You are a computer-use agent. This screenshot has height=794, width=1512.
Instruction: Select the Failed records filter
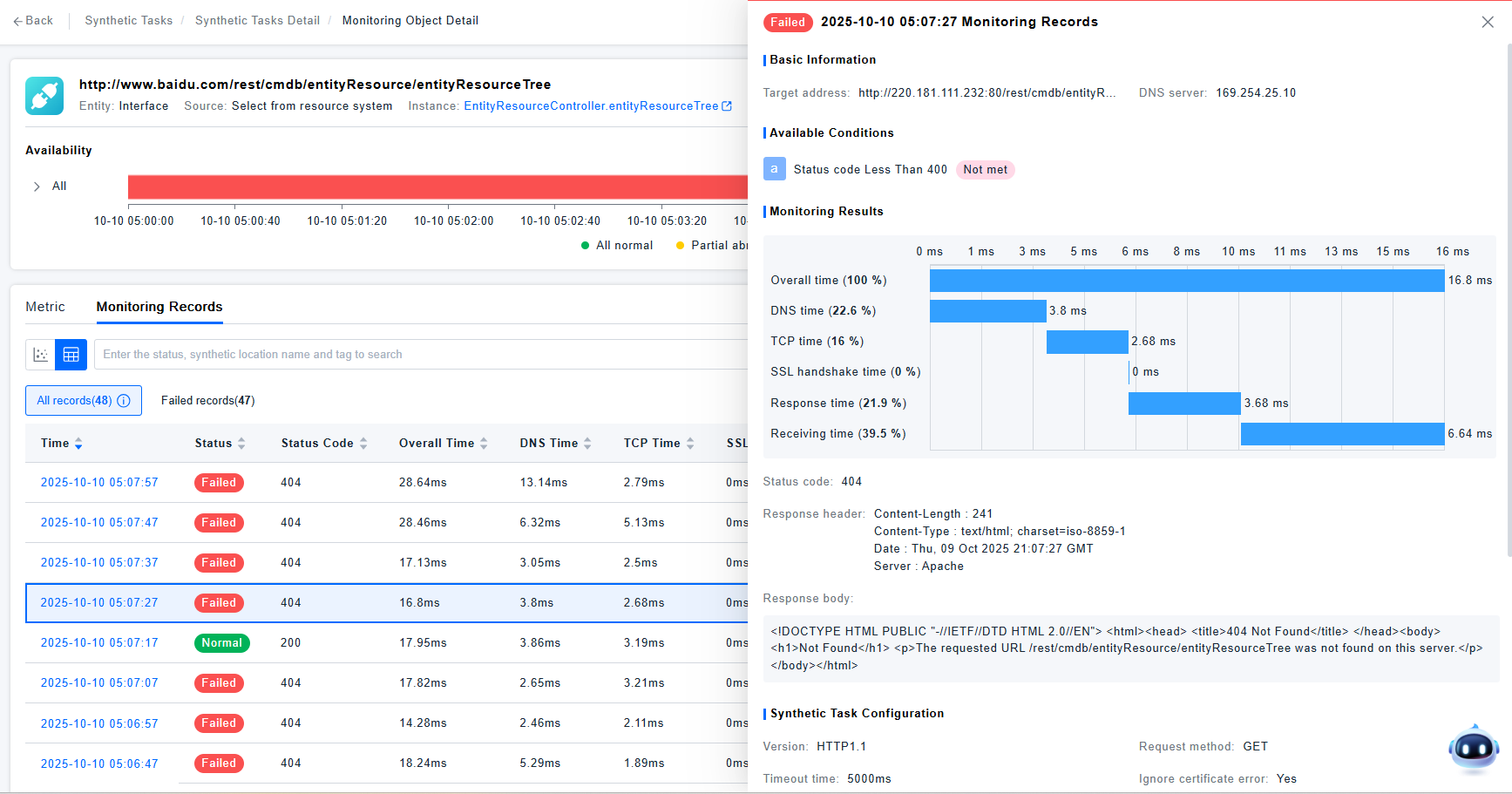pyautogui.click(x=207, y=401)
